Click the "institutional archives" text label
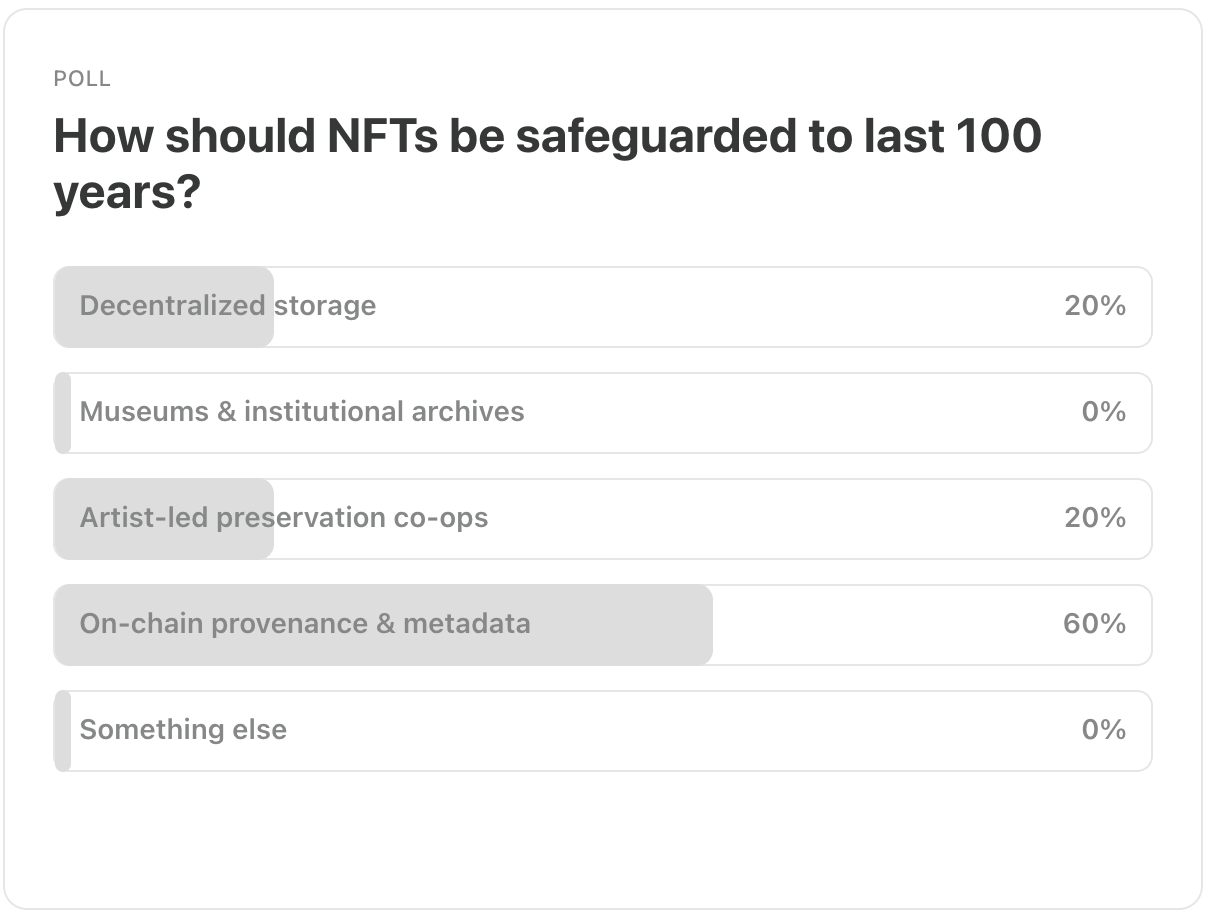 pyautogui.click(x=384, y=412)
